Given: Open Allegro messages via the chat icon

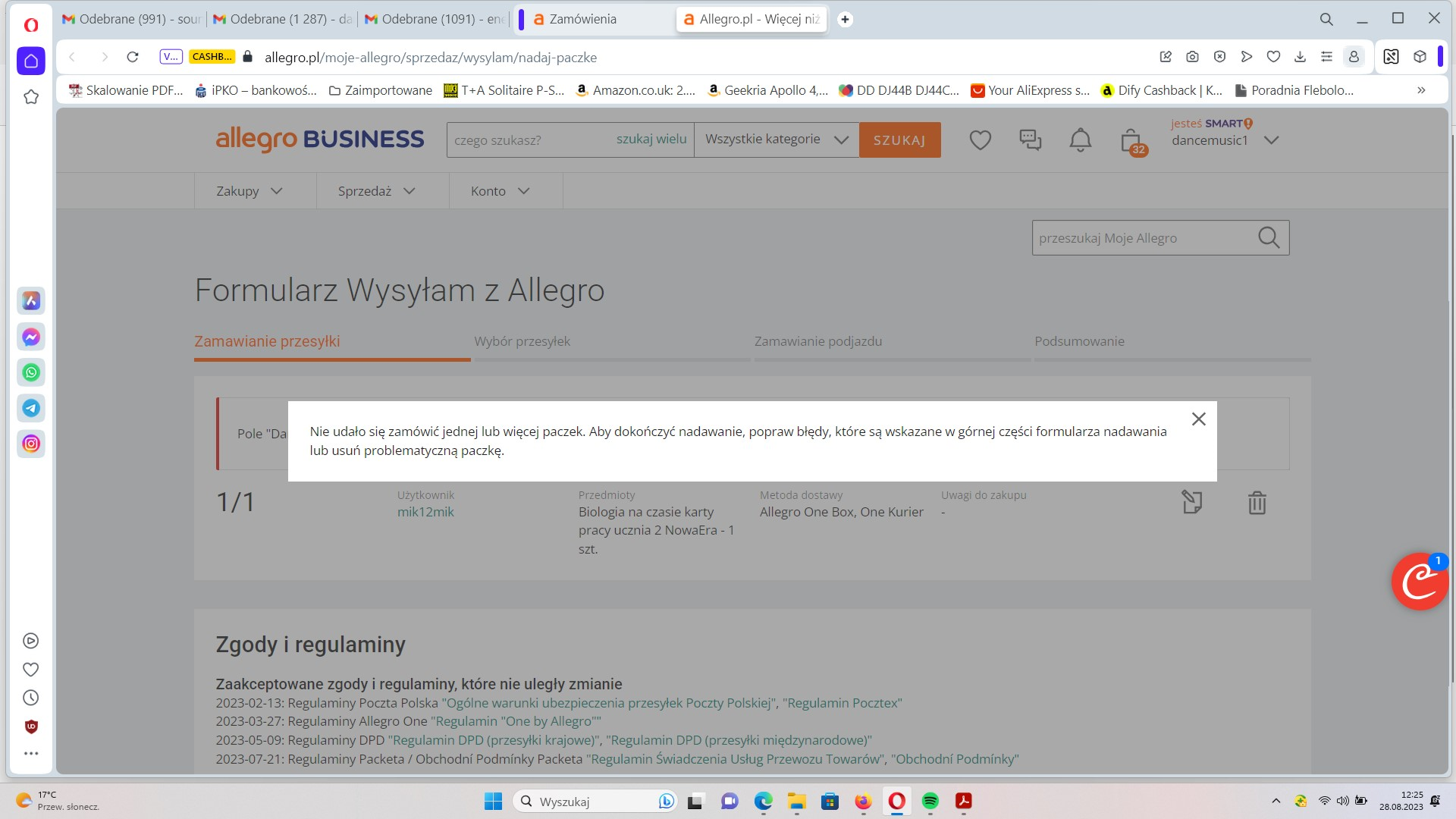Looking at the screenshot, I should tap(1030, 140).
